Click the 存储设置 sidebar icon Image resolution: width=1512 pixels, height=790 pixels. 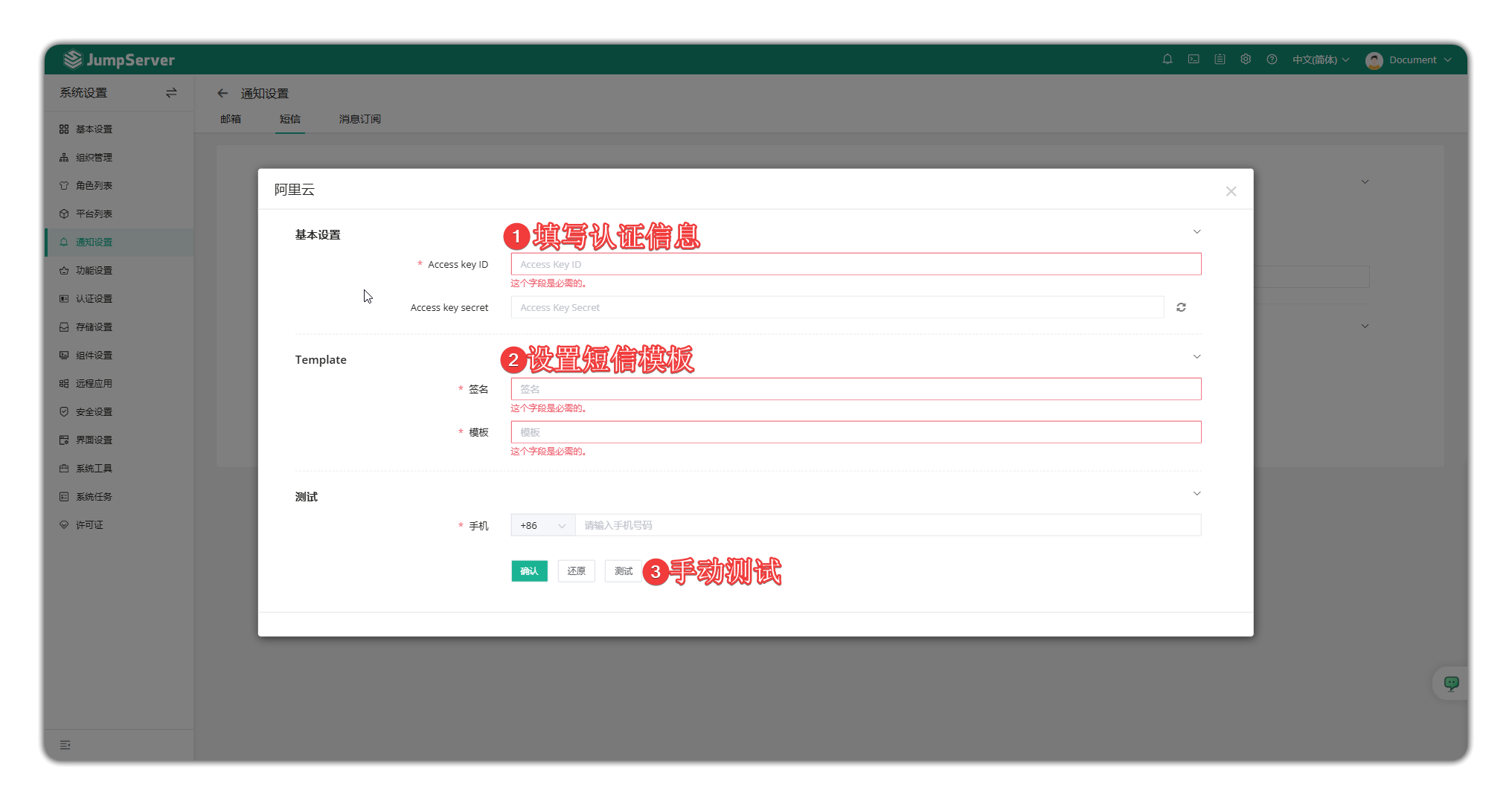pyautogui.click(x=64, y=327)
